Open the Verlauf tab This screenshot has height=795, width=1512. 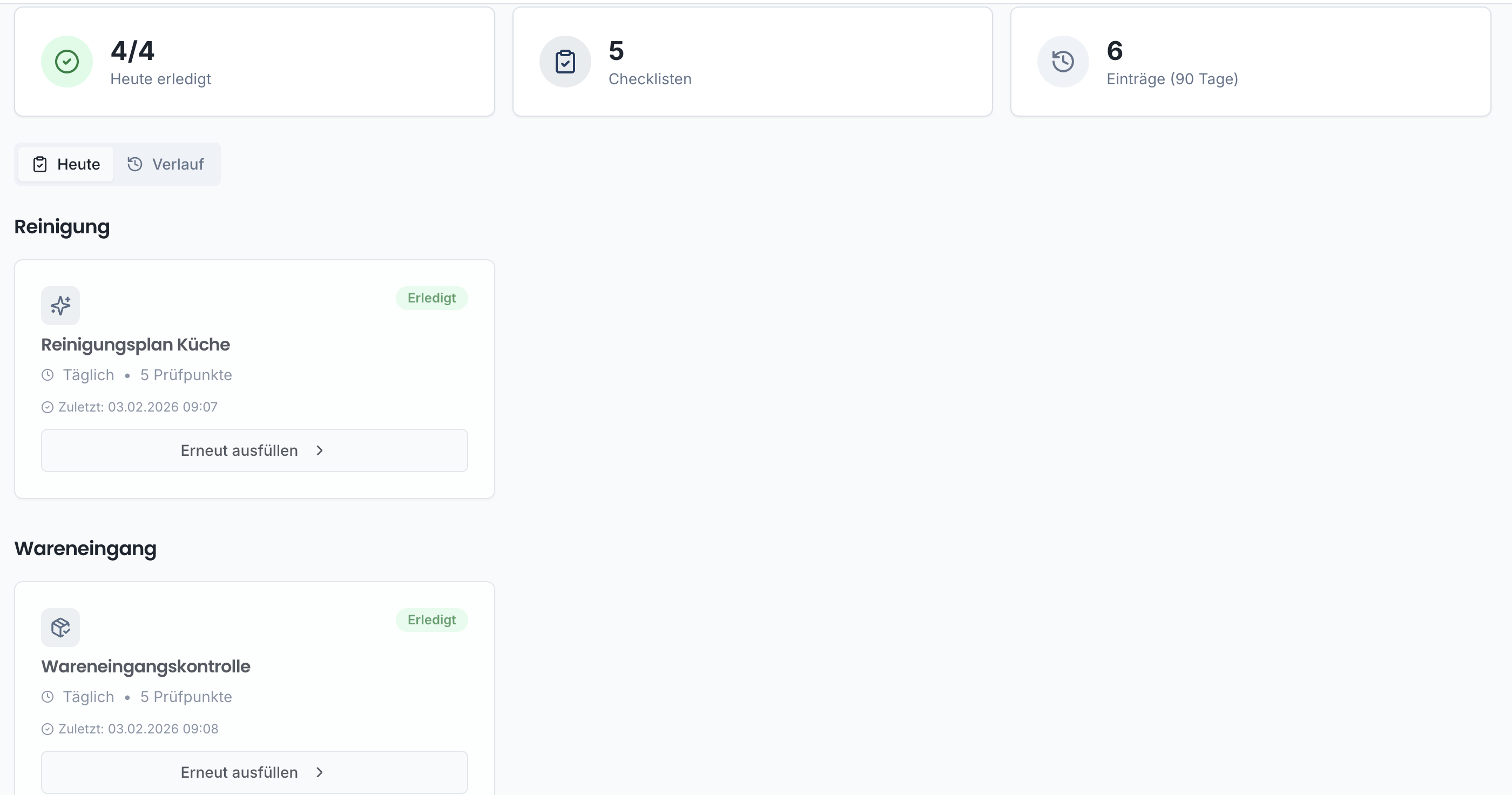coord(166,164)
